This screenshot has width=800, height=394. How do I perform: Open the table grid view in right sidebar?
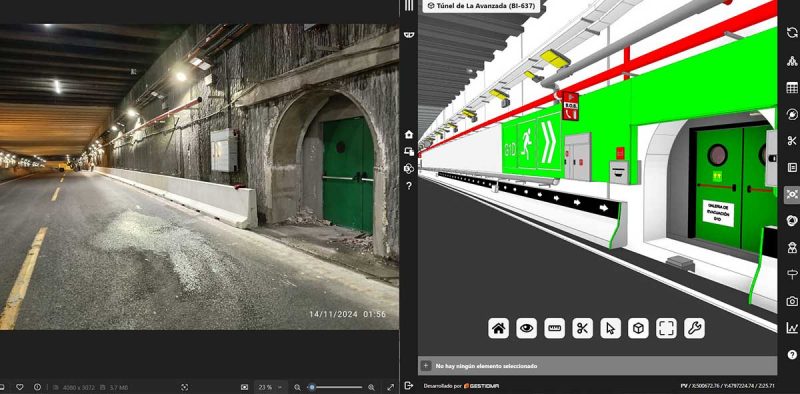[x=792, y=87]
